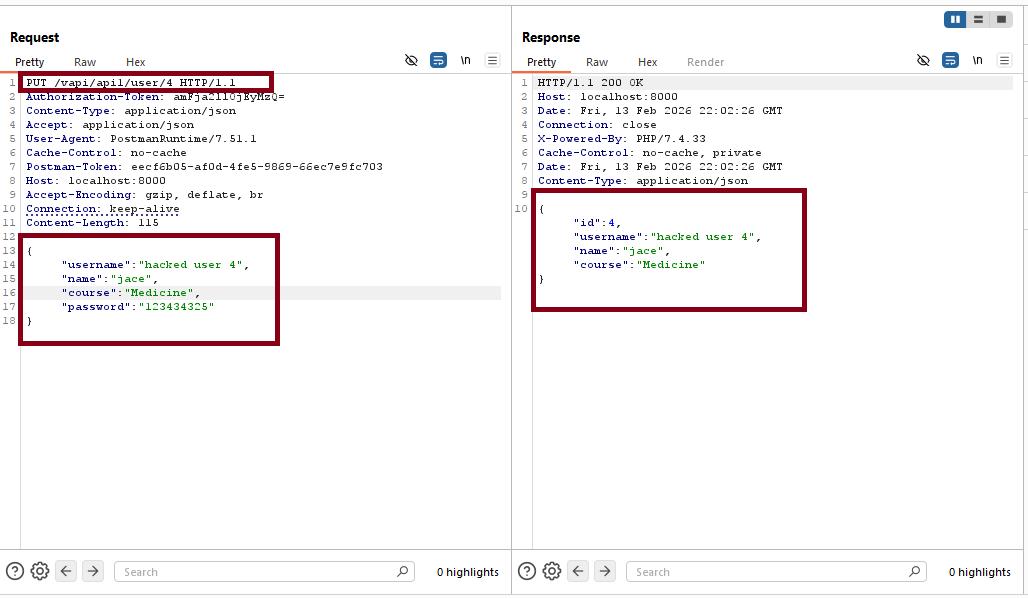This screenshot has height=598, width=1028.
Task: Open the Response Hex tab
Action: 648,62
